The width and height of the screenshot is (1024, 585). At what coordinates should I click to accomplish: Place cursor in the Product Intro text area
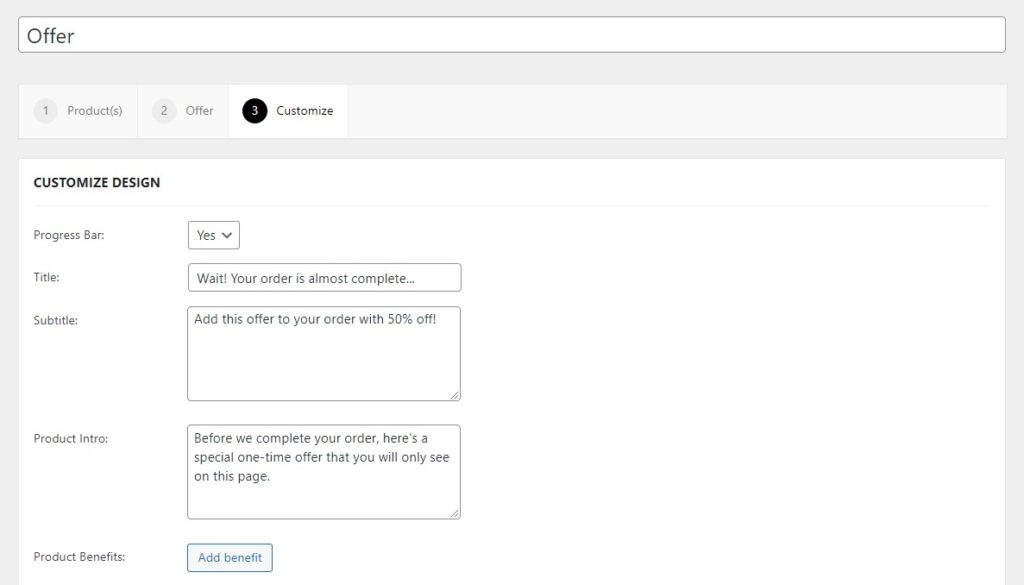coord(324,470)
